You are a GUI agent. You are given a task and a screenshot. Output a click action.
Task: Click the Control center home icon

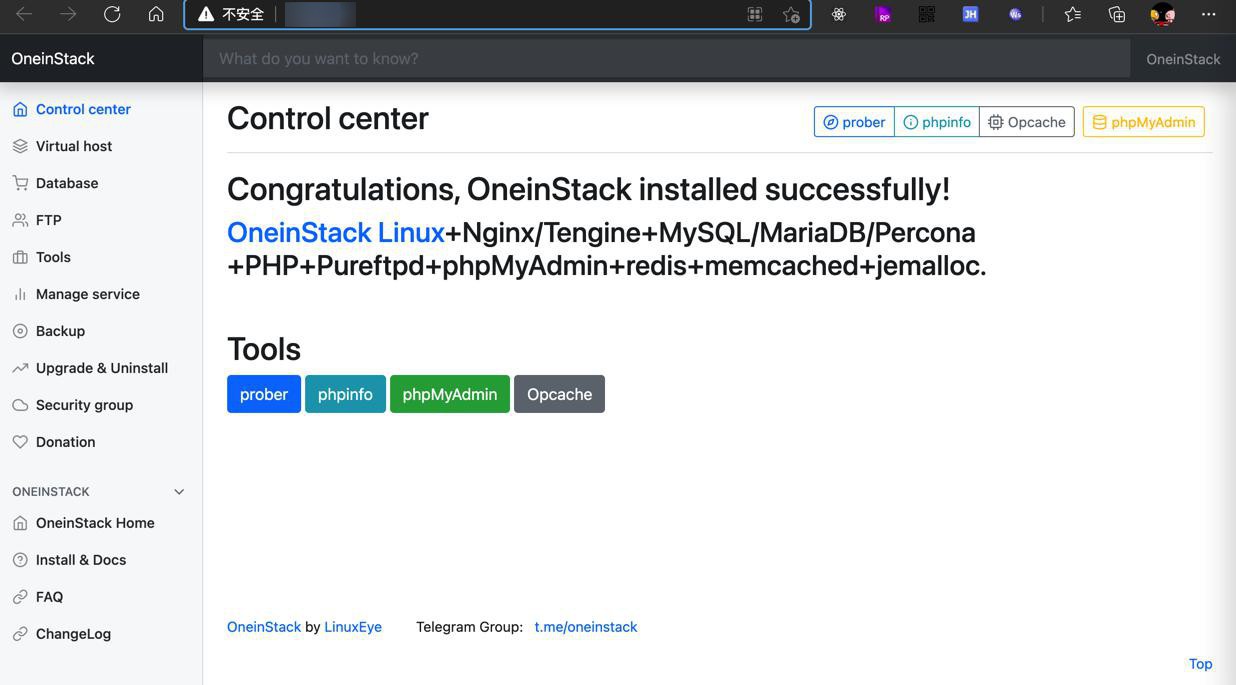point(20,109)
